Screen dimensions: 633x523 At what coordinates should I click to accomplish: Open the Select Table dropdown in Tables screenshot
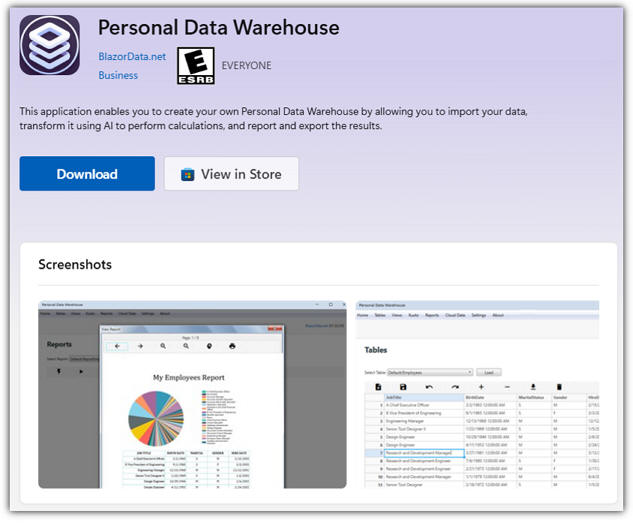430,372
